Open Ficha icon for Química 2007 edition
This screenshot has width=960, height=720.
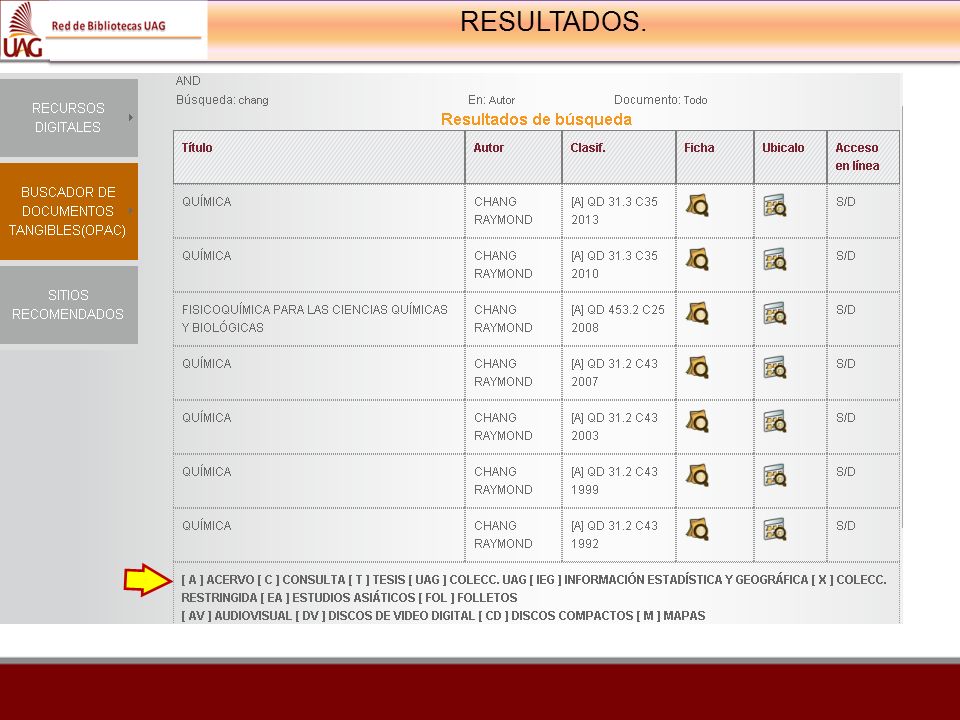(x=697, y=367)
